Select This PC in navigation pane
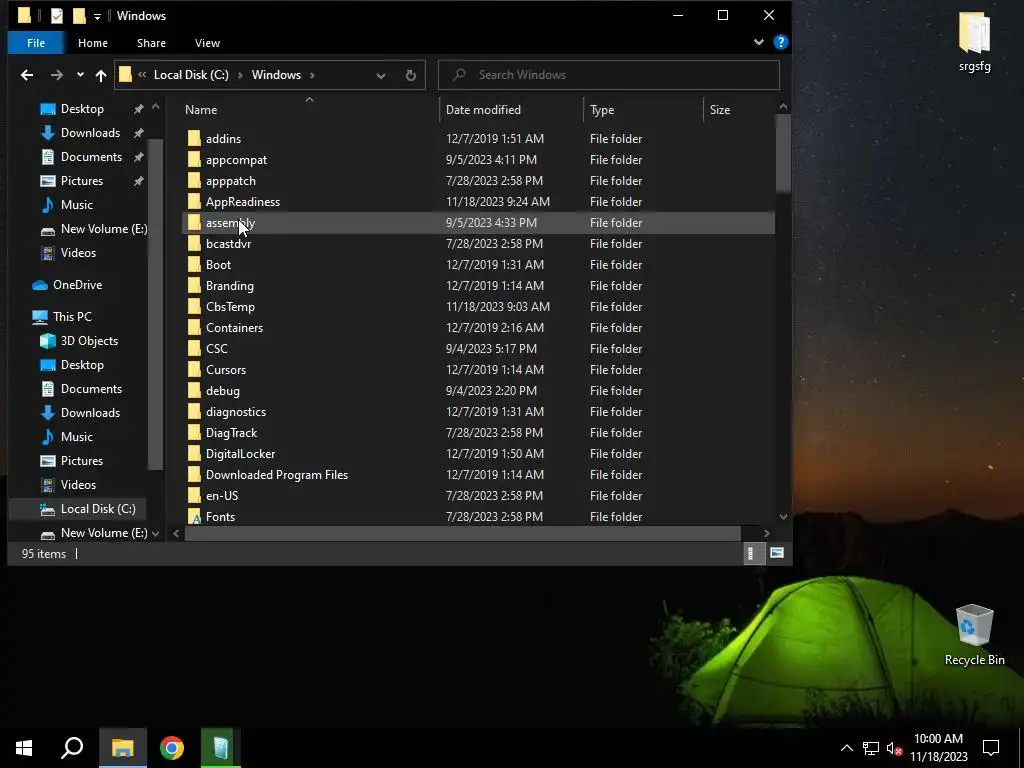 click(x=72, y=317)
